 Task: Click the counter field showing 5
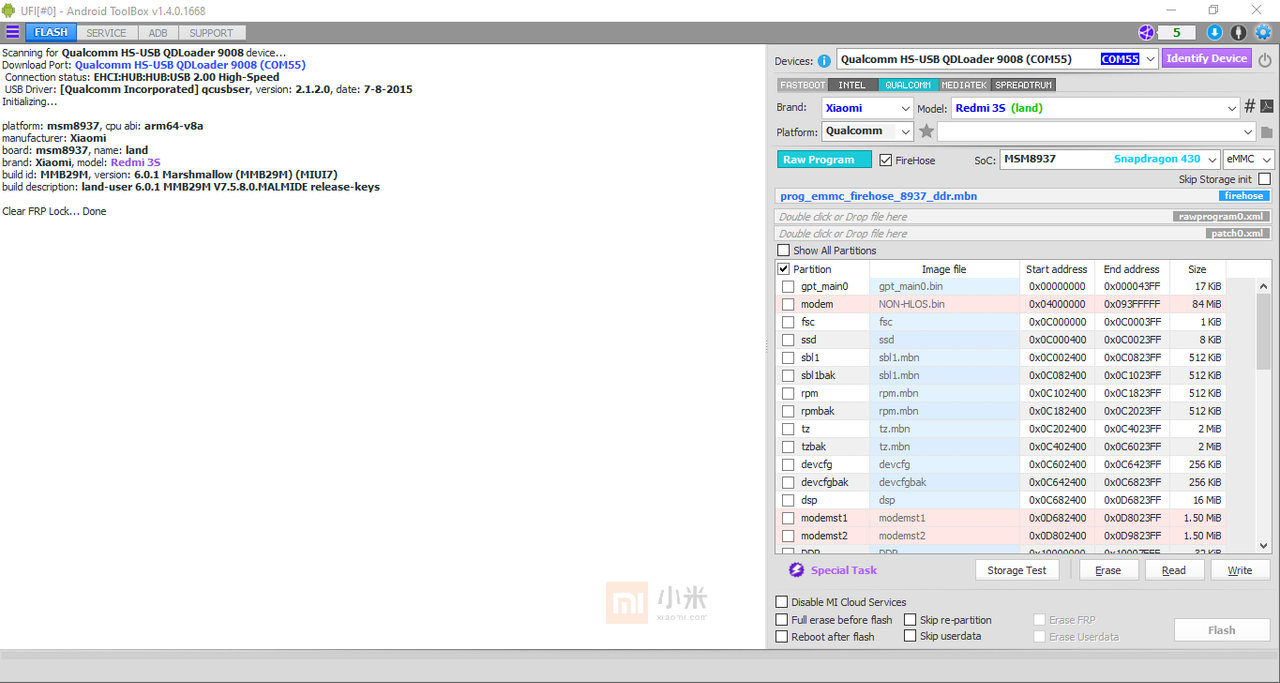click(x=1178, y=33)
